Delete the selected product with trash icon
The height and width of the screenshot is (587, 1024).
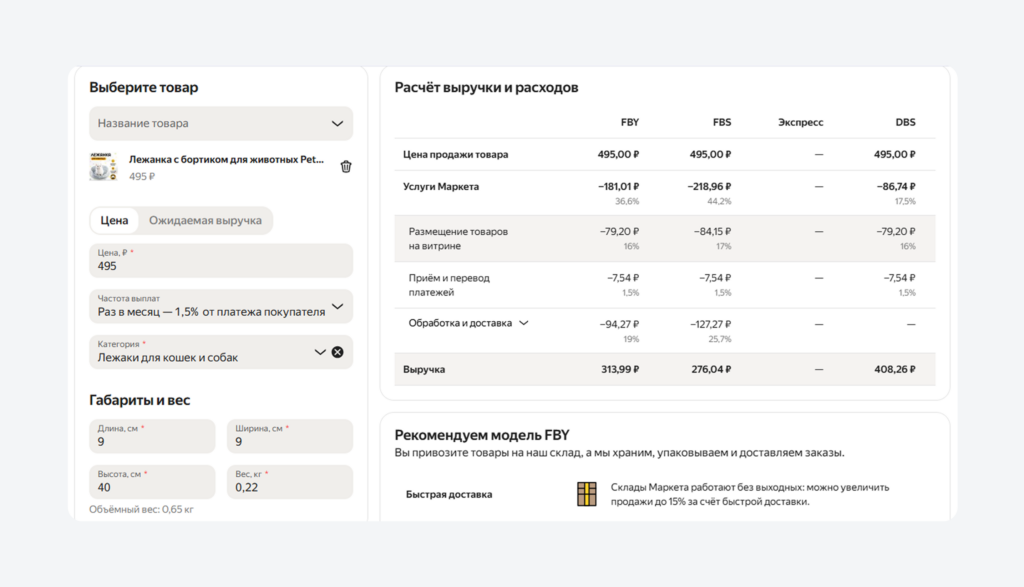click(x=346, y=167)
